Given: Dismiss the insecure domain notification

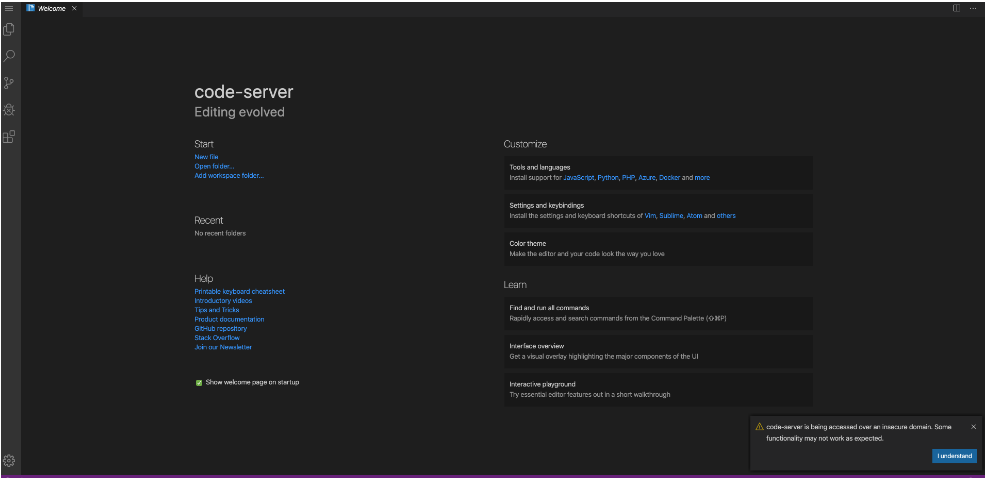Looking at the screenshot, I should [974, 426].
